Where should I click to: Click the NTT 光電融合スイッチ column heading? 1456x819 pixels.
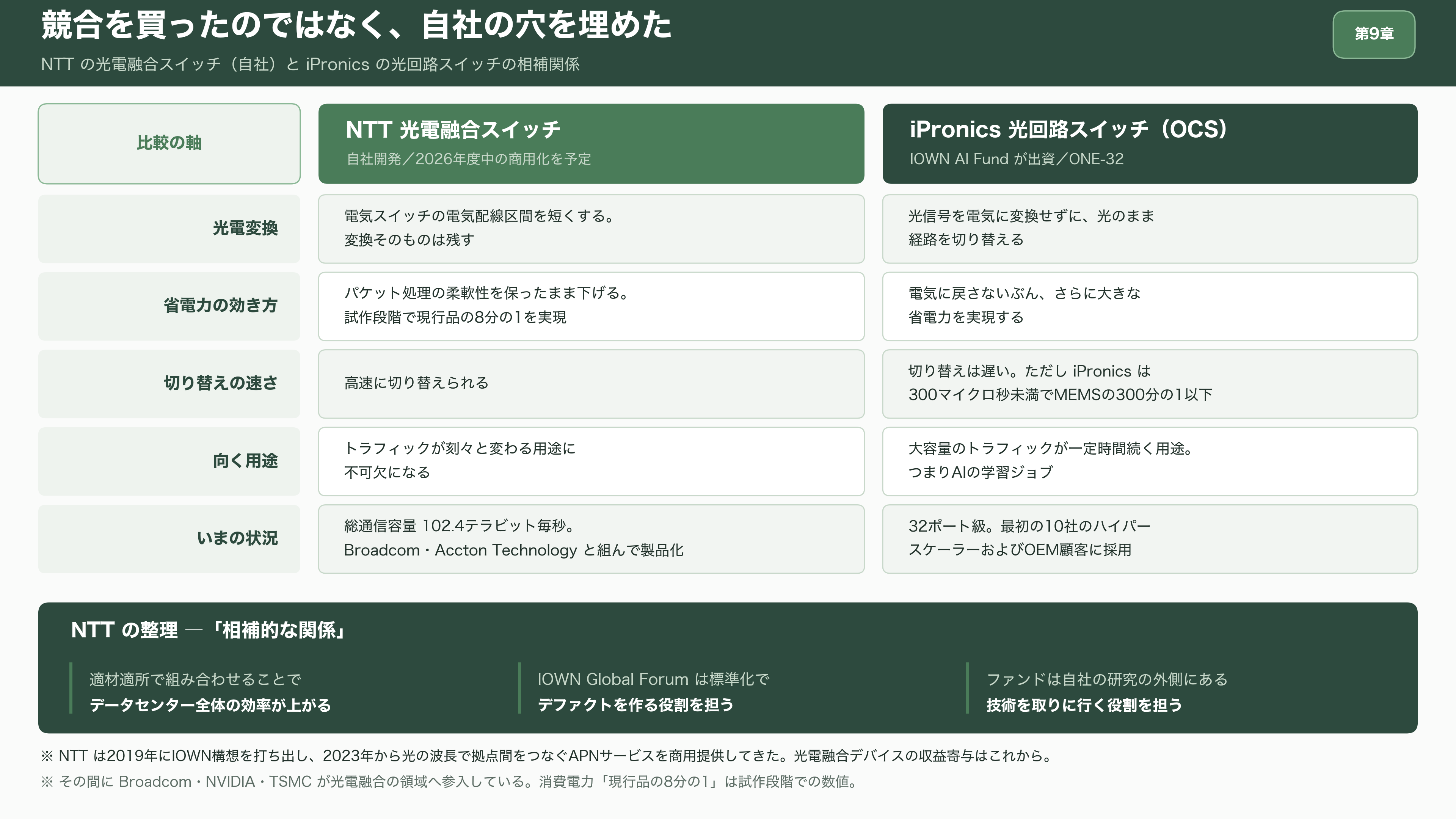coord(453,129)
